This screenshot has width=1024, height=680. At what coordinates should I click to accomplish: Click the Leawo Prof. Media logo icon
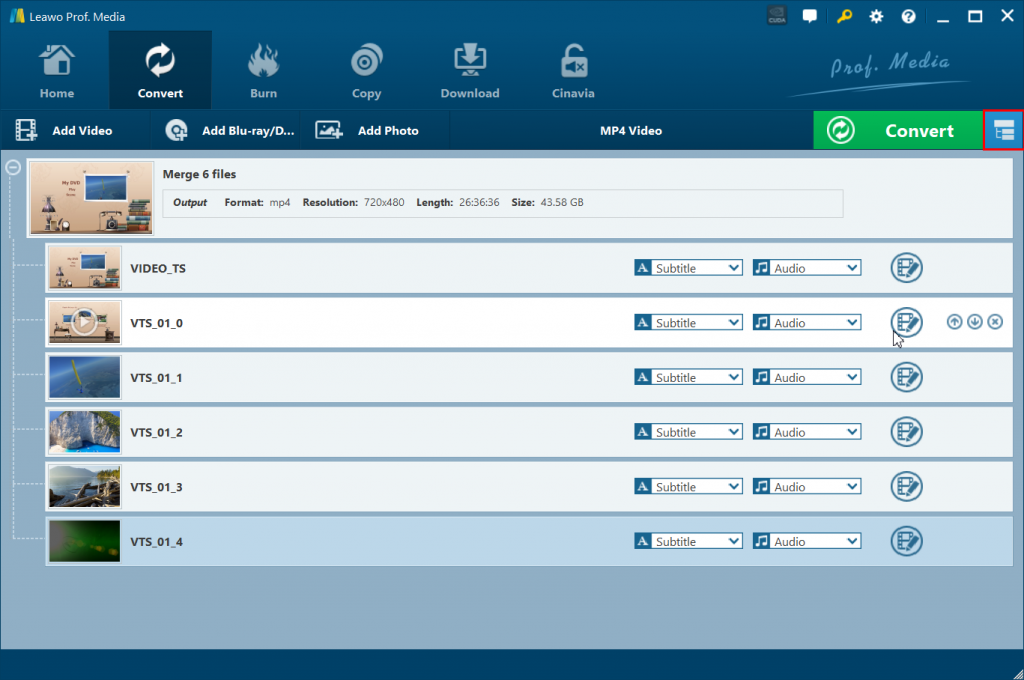coord(17,16)
